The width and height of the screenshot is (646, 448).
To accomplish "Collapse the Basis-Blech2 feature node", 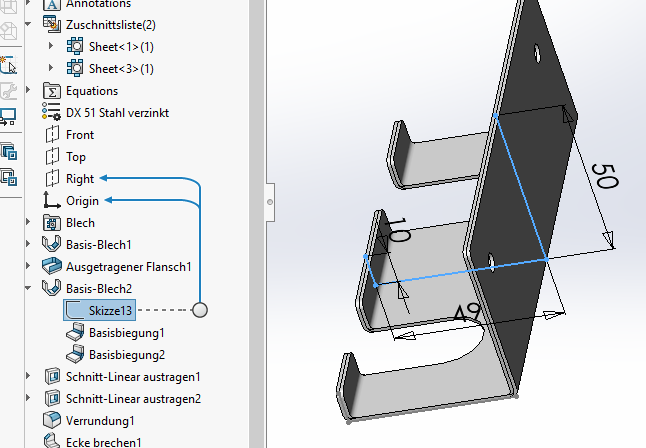I will tap(28, 288).
